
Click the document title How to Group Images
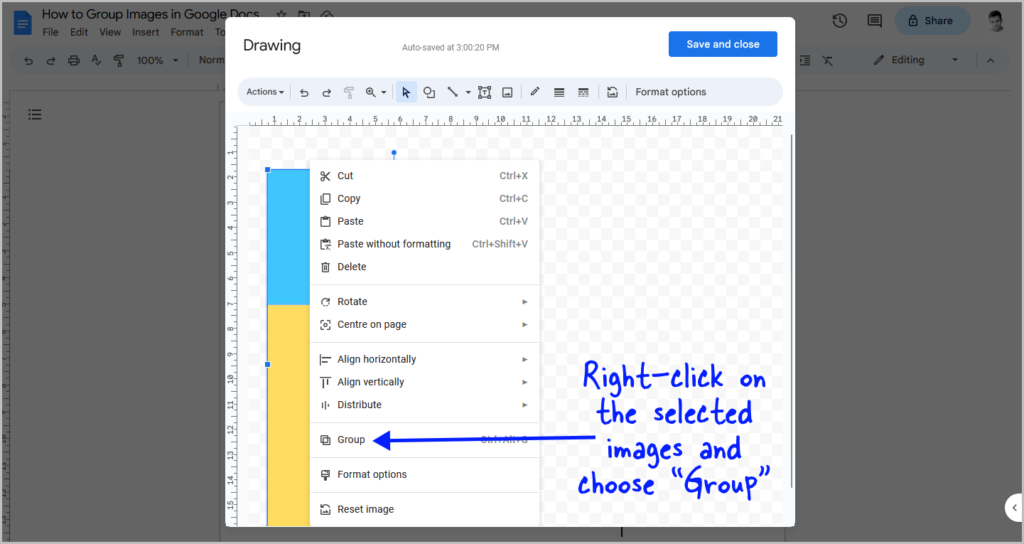tap(151, 14)
